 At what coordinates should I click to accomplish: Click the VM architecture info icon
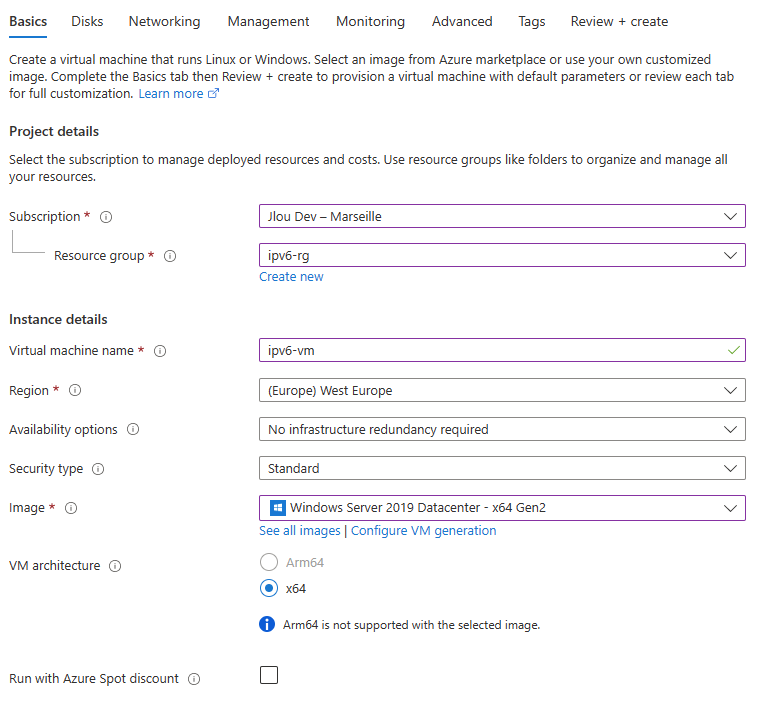[x=115, y=566]
